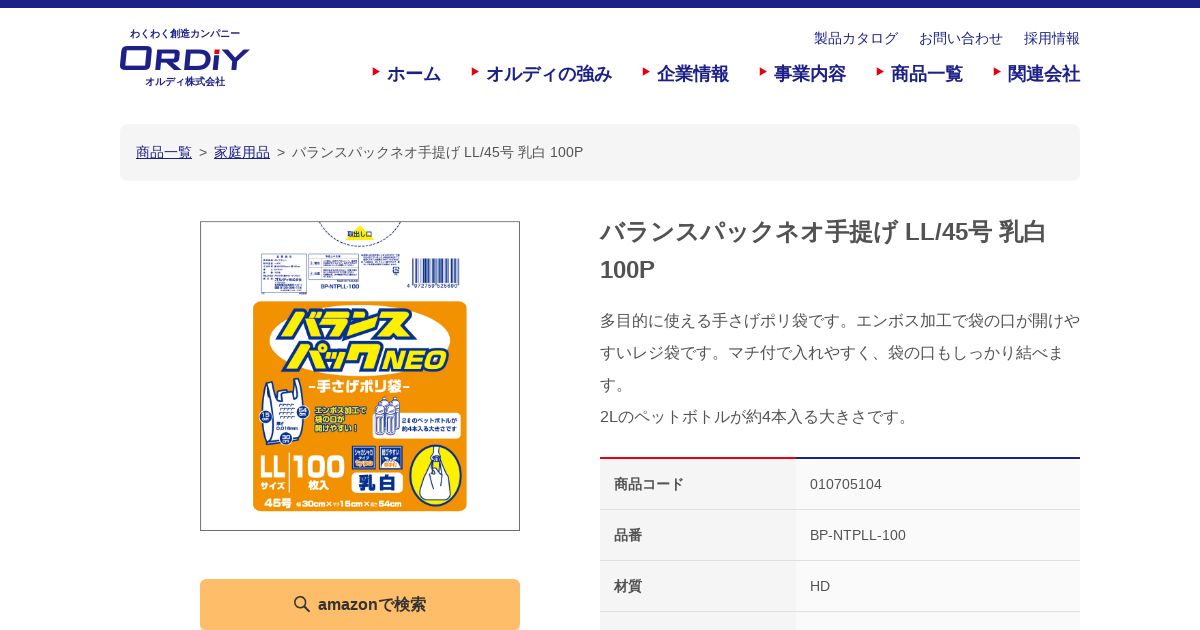Open the 商品一覧 menu item
The width and height of the screenshot is (1200, 630).
[919, 74]
